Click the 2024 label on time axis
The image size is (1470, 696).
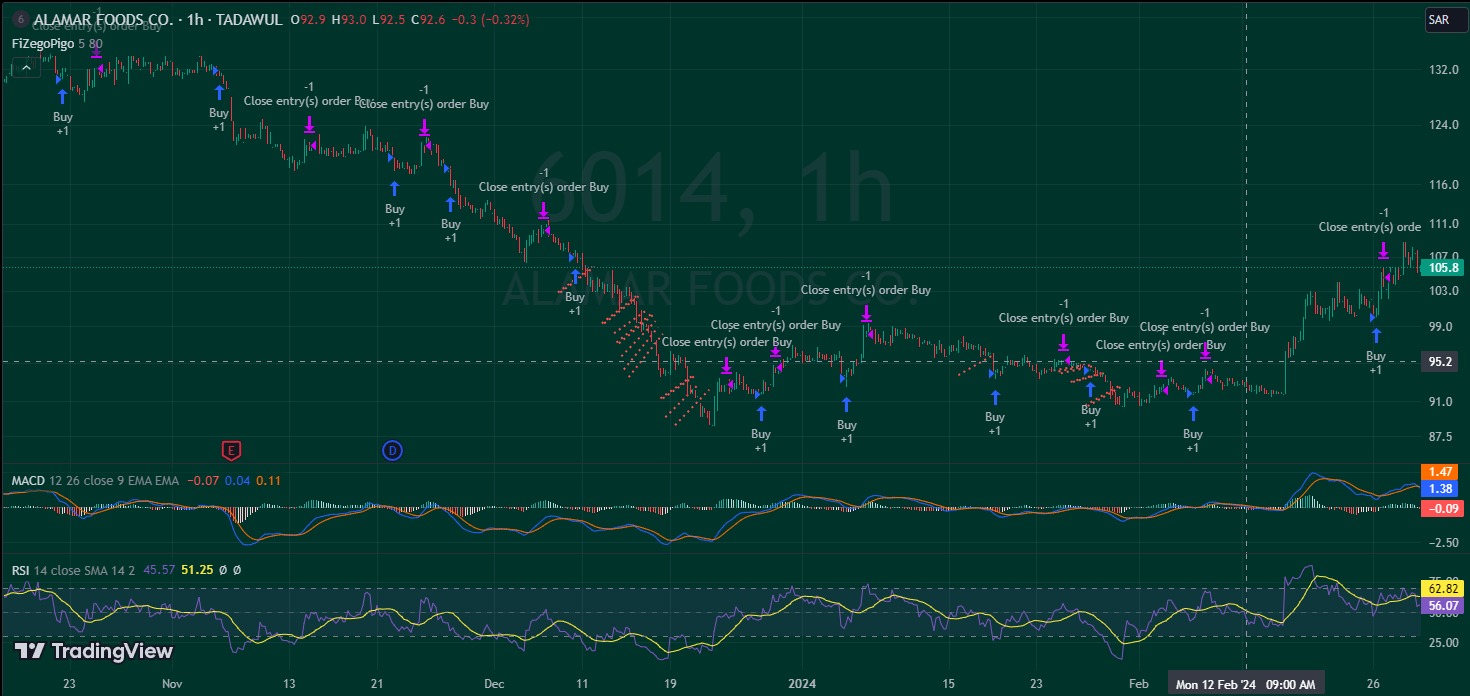pos(801,684)
